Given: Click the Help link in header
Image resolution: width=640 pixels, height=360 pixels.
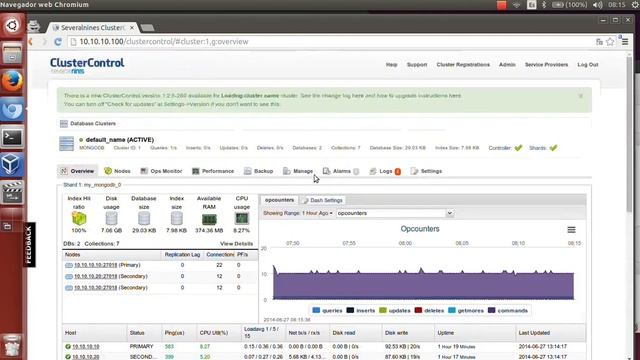Looking at the screenshot, I should click(391, 64).
